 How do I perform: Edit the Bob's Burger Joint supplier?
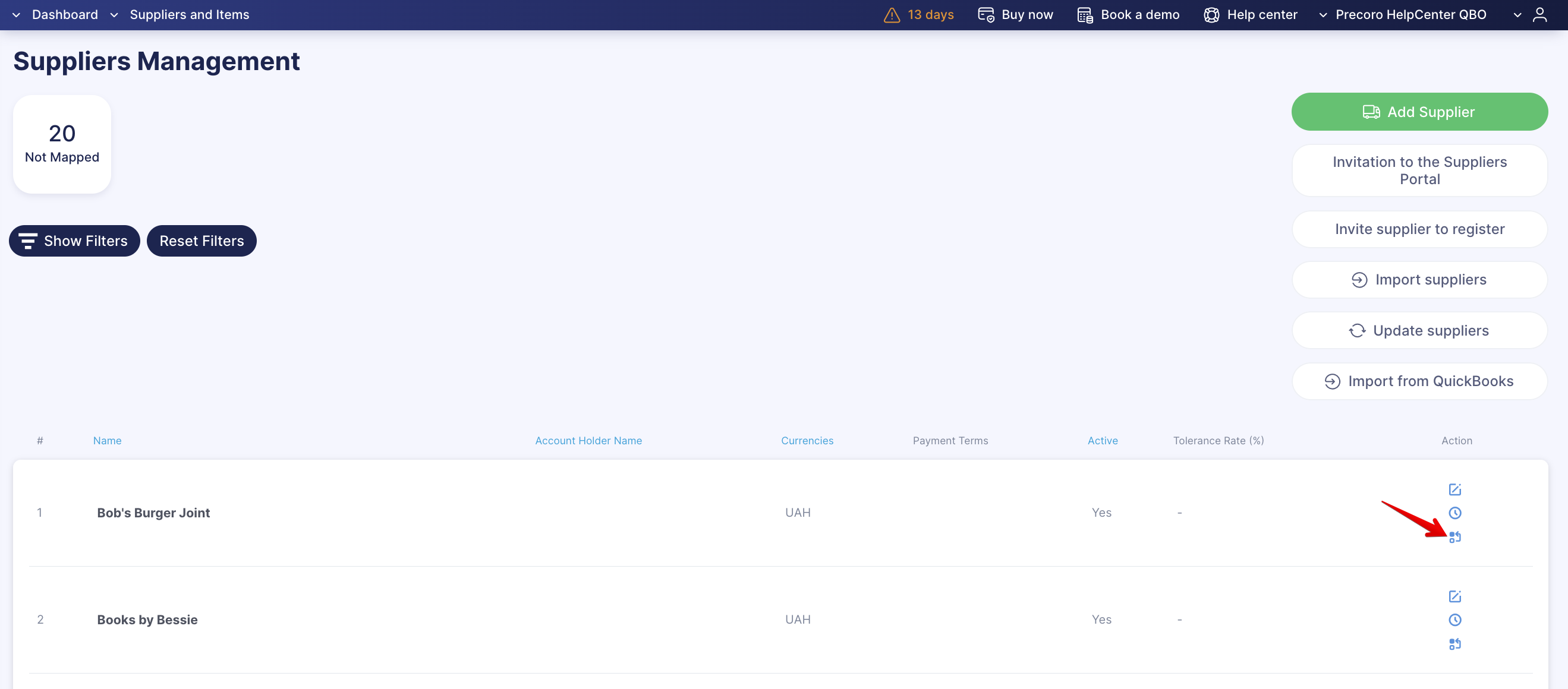click(1455, 489)
